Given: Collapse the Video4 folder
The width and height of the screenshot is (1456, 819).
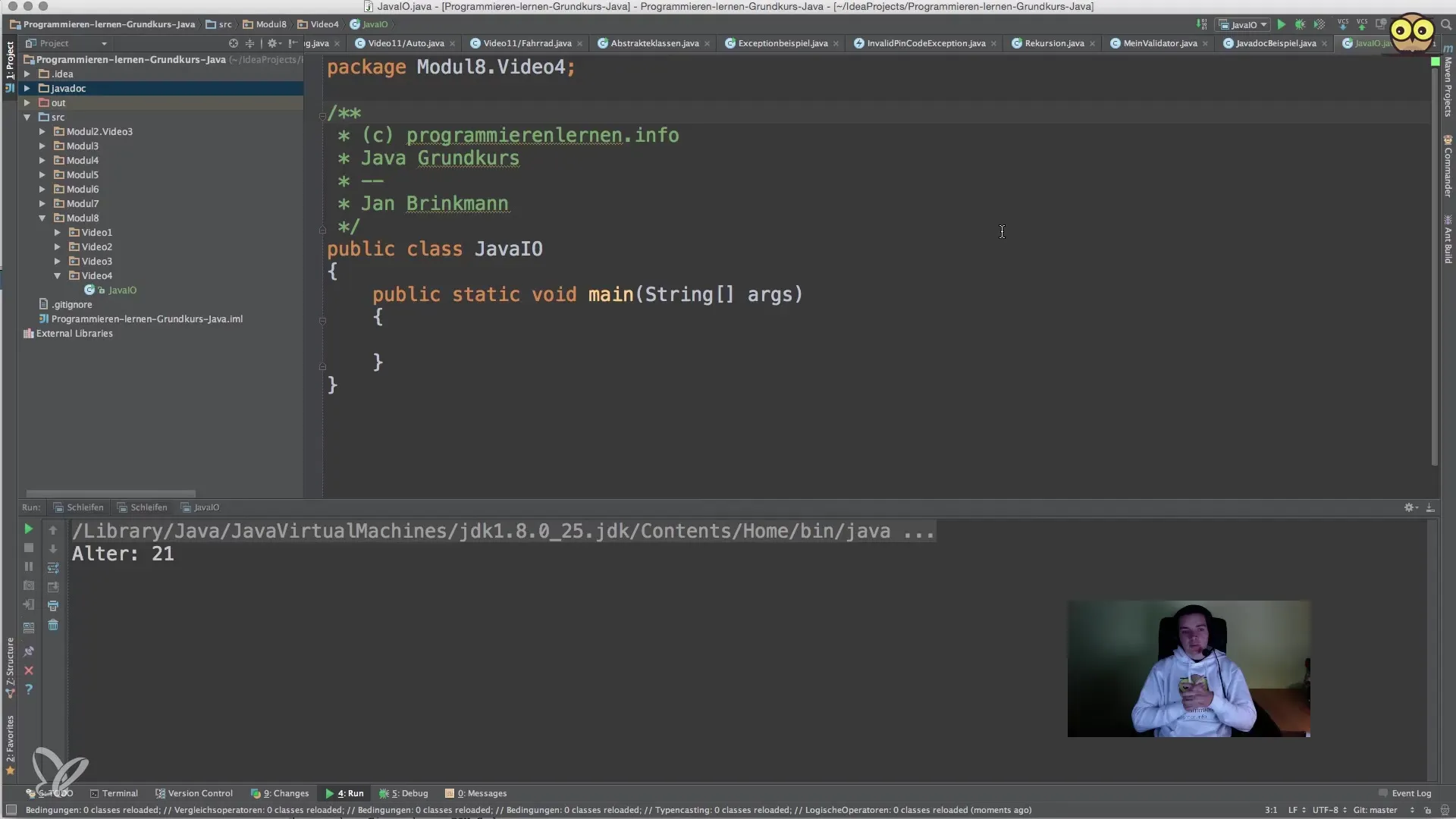Looking at the screenshot, I should click(58, 275).
